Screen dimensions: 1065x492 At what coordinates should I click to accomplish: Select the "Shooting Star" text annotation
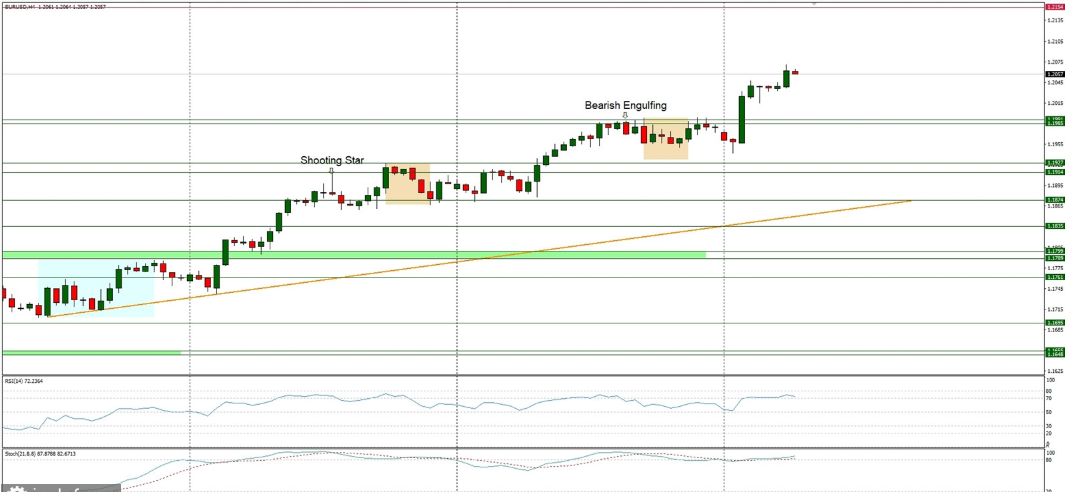pyautogui.click(x=331, y=159)
